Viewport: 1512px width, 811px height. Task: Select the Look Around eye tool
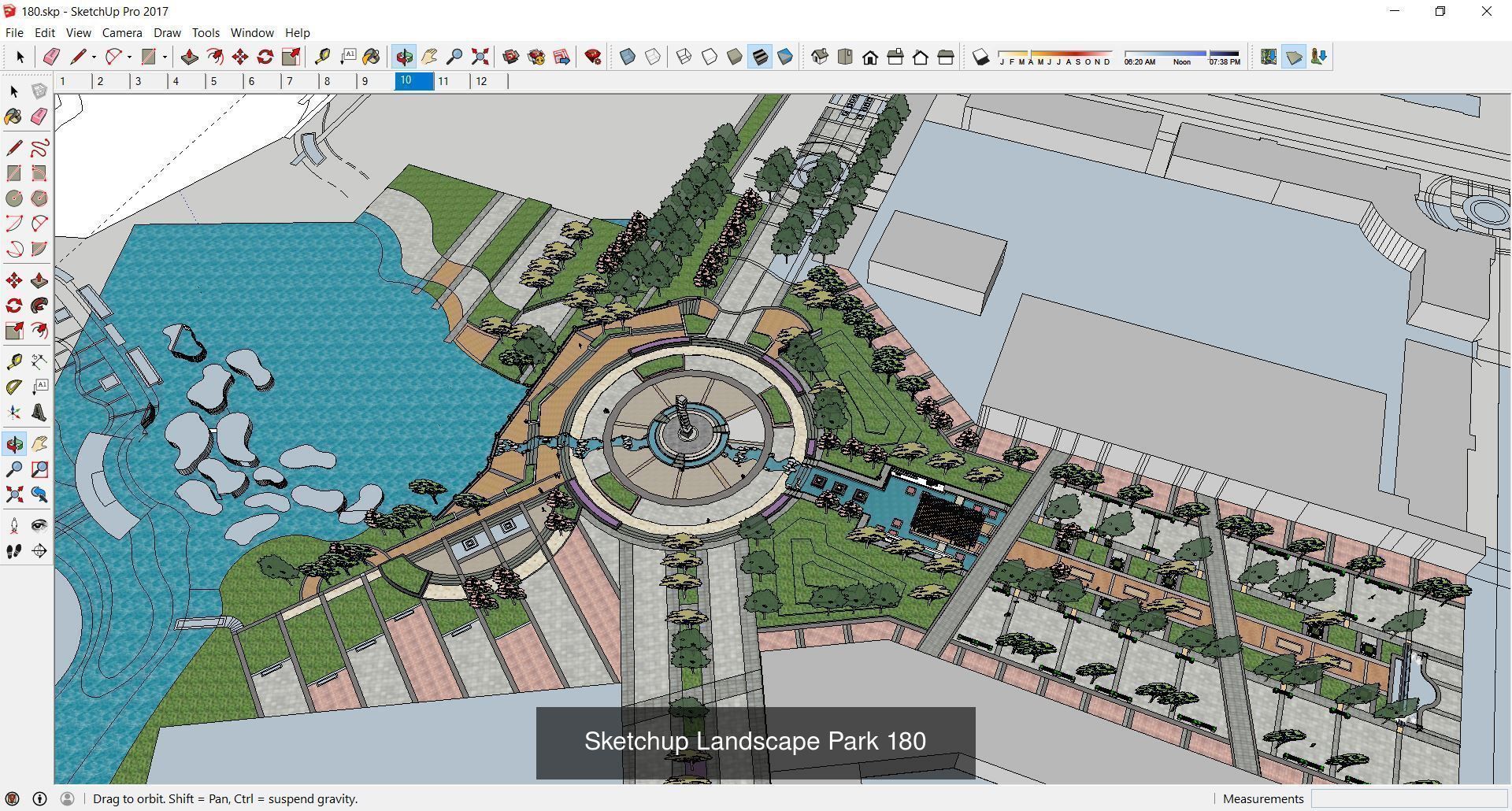point(39,526)
